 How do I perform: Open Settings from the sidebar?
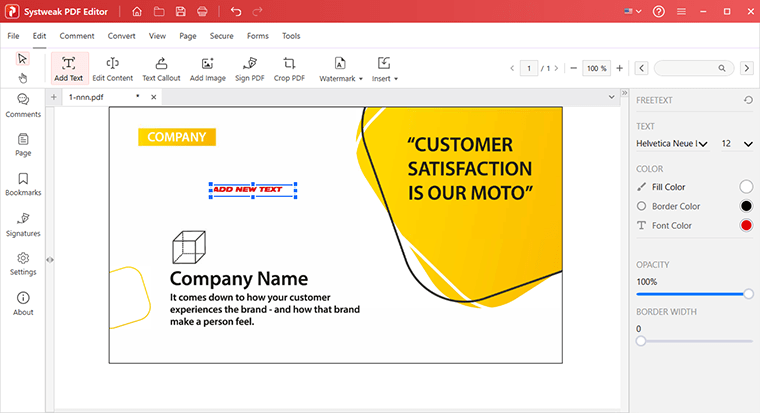[x=23, y=264]
